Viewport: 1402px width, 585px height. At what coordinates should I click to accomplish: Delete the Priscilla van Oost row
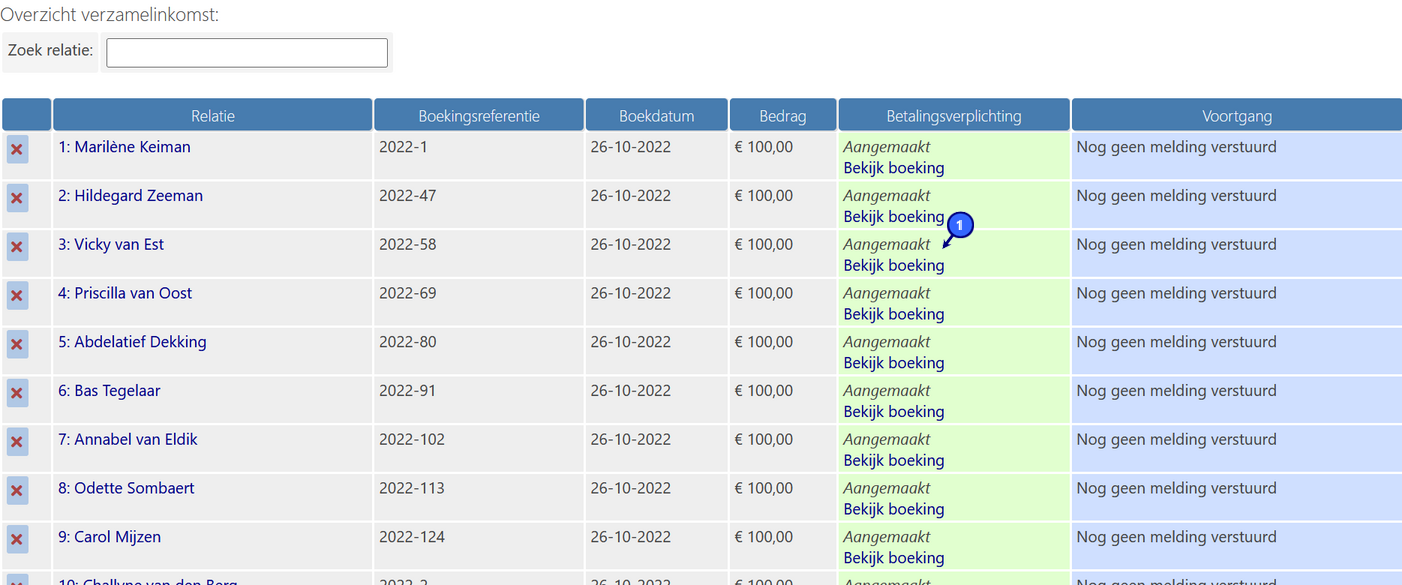(x=17, y=296)
